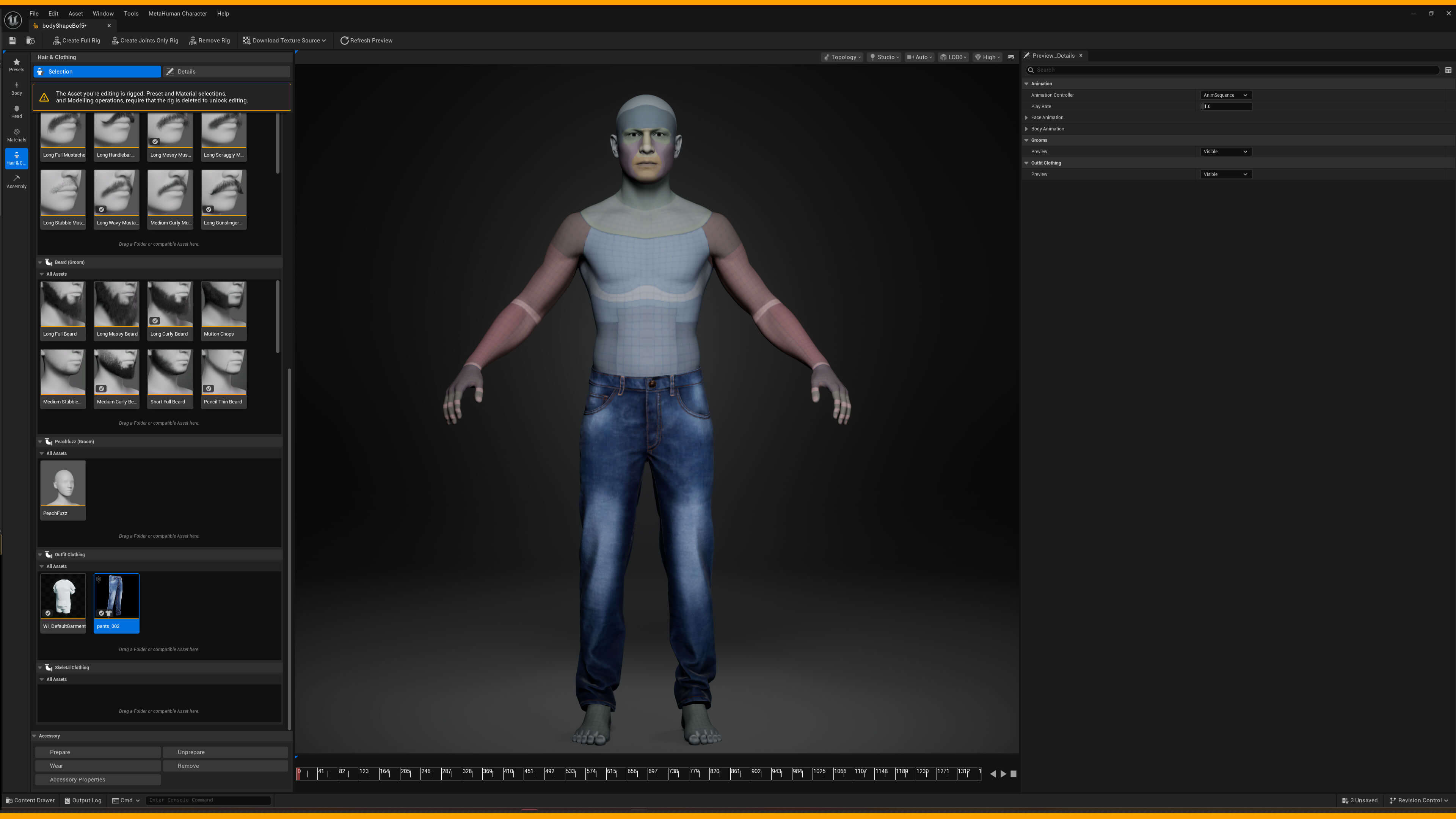Click the Save asset icon
This screenshot has width=1456, height=819.
(13, 41)
